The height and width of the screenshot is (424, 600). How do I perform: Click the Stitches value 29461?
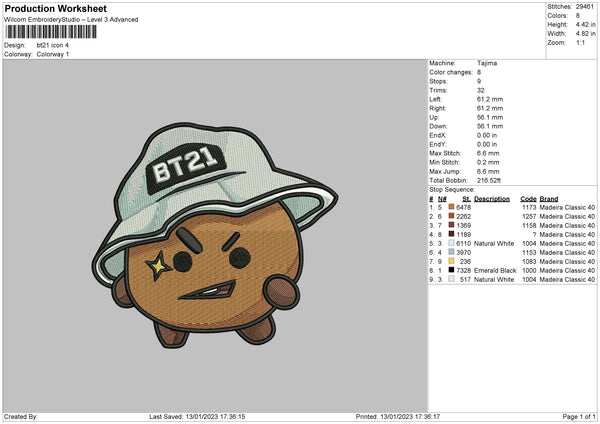[585, 7]
